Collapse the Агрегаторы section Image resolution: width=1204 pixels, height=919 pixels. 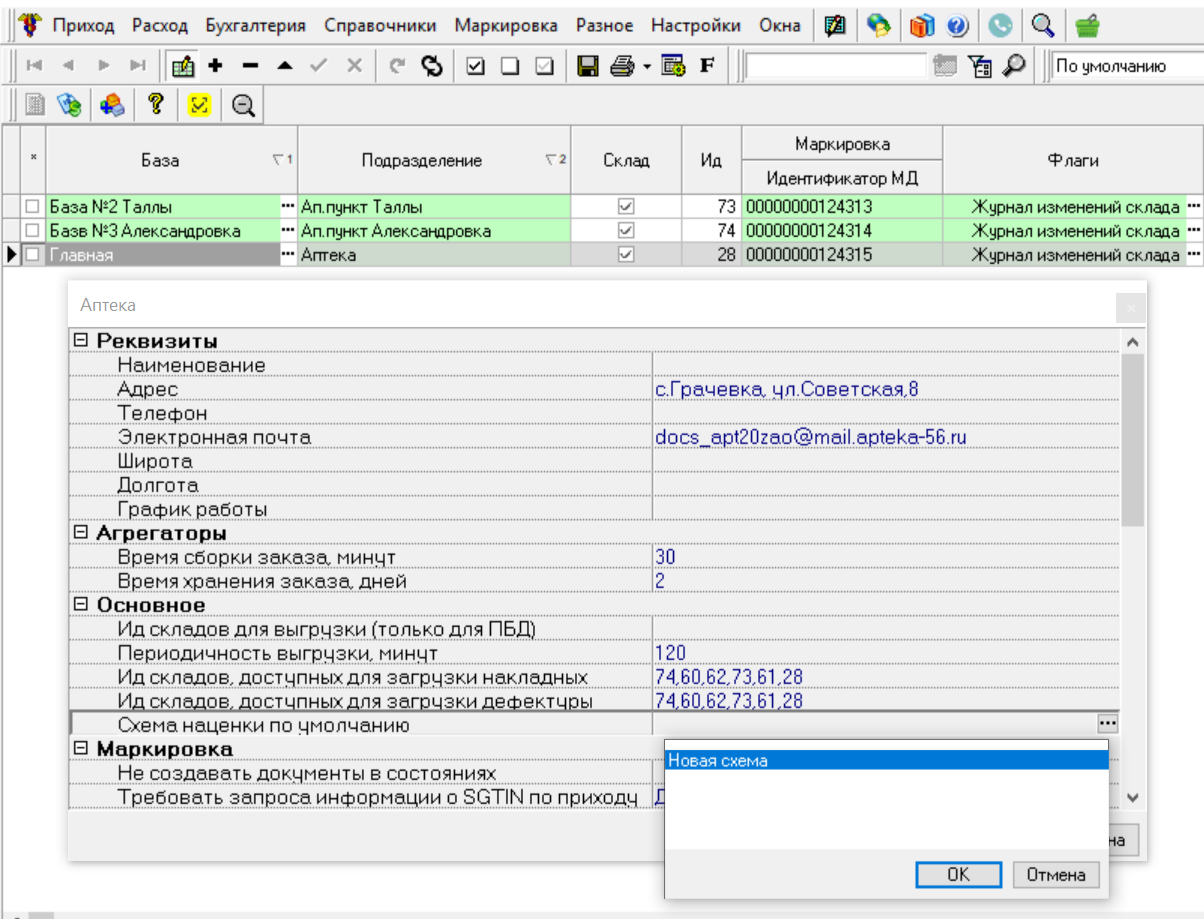click(x=81, y=533)
